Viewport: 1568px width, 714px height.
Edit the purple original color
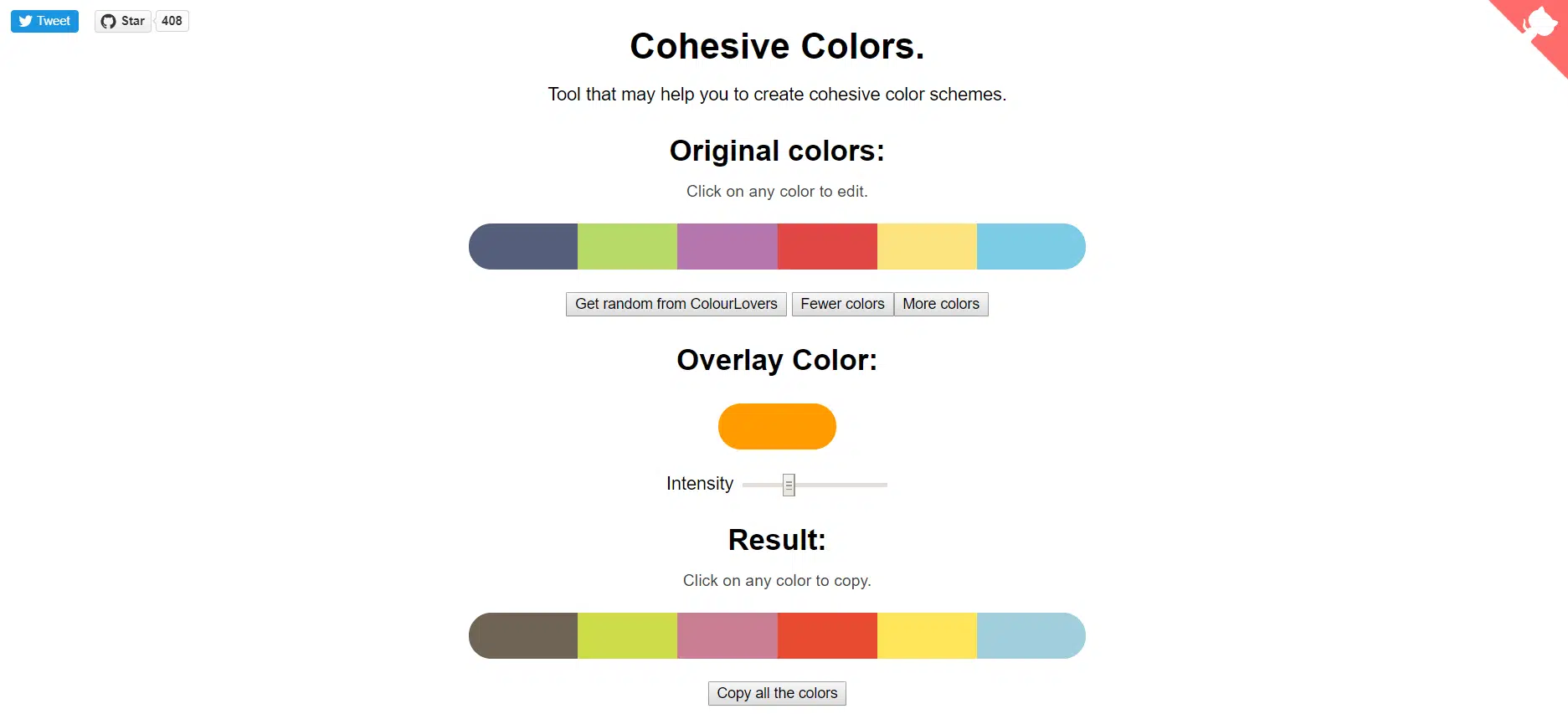pyautogui.click(x=727, y=246)
